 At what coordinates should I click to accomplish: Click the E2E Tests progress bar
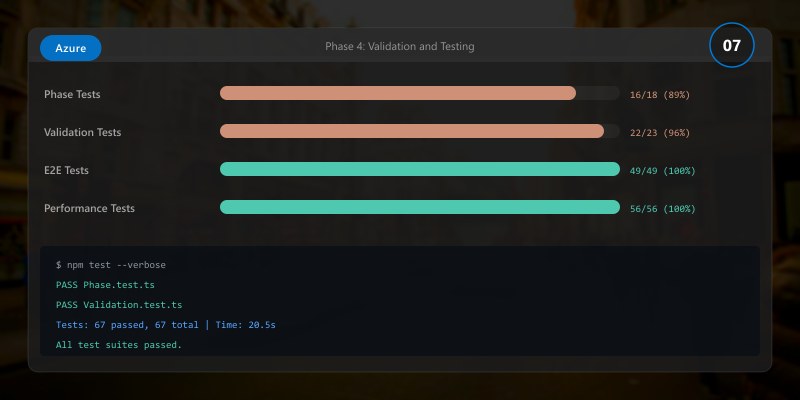(x=419, y=169)
